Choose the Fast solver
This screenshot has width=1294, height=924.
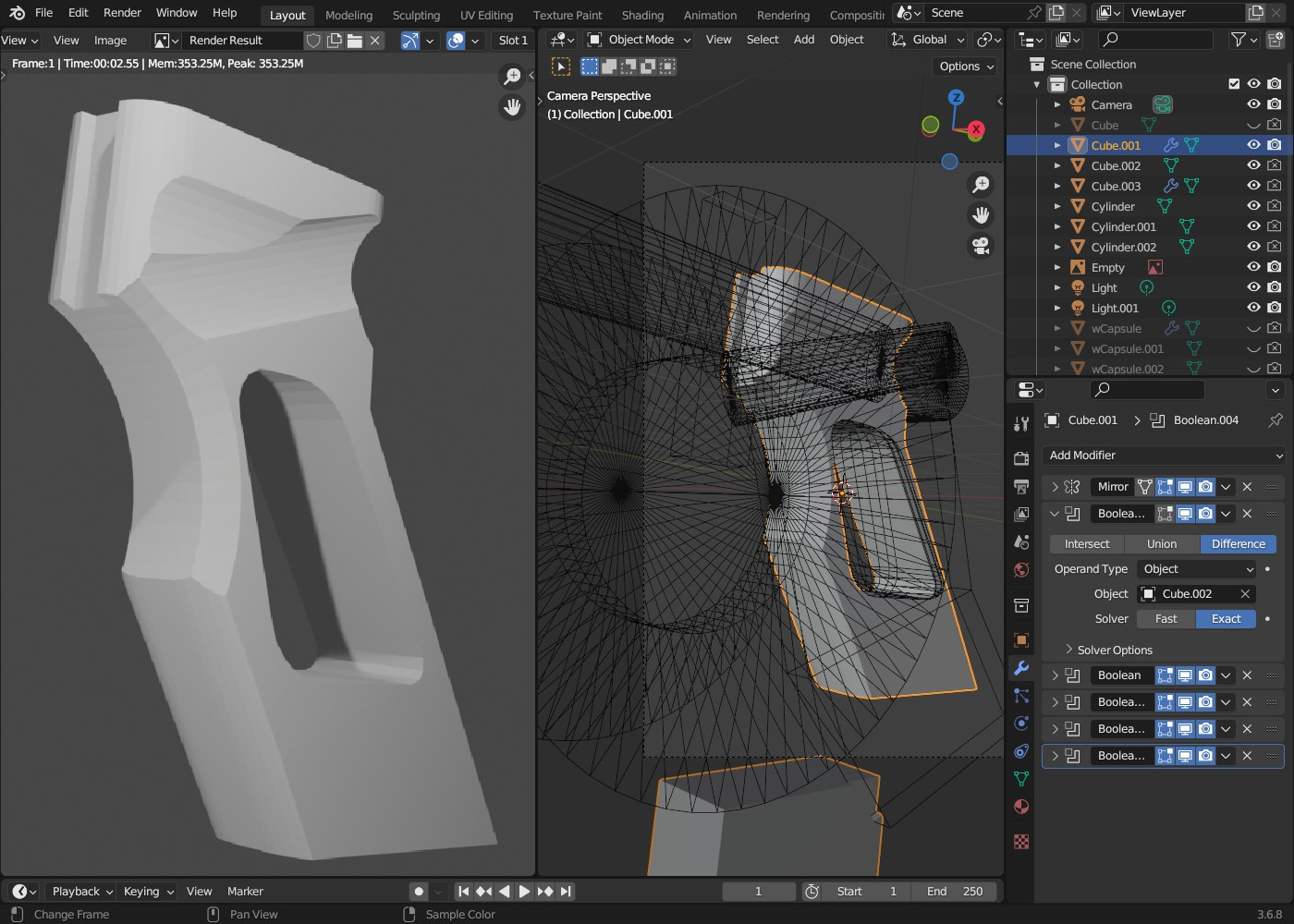[1166, 618]
